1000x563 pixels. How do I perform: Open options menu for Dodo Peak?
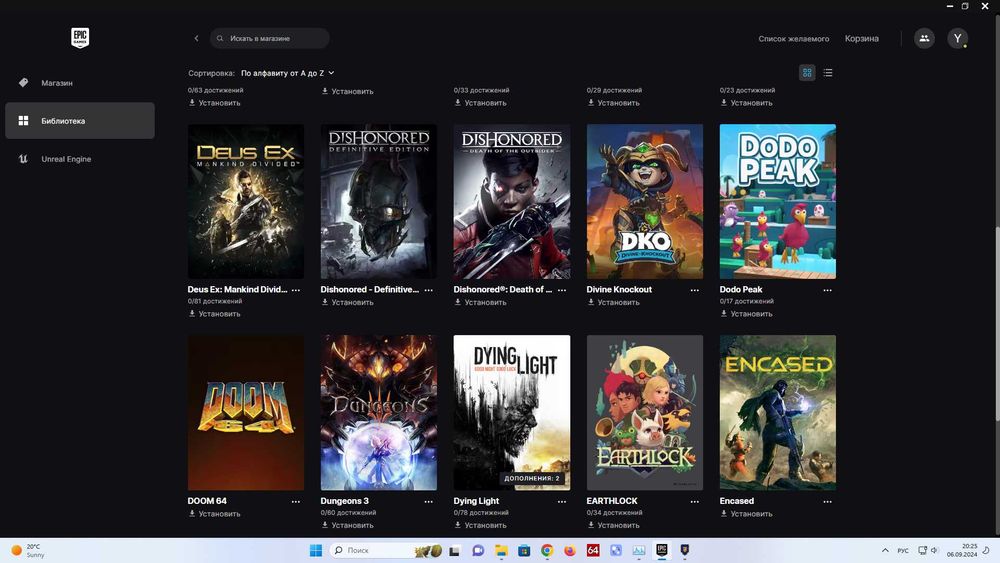(827, 289)
